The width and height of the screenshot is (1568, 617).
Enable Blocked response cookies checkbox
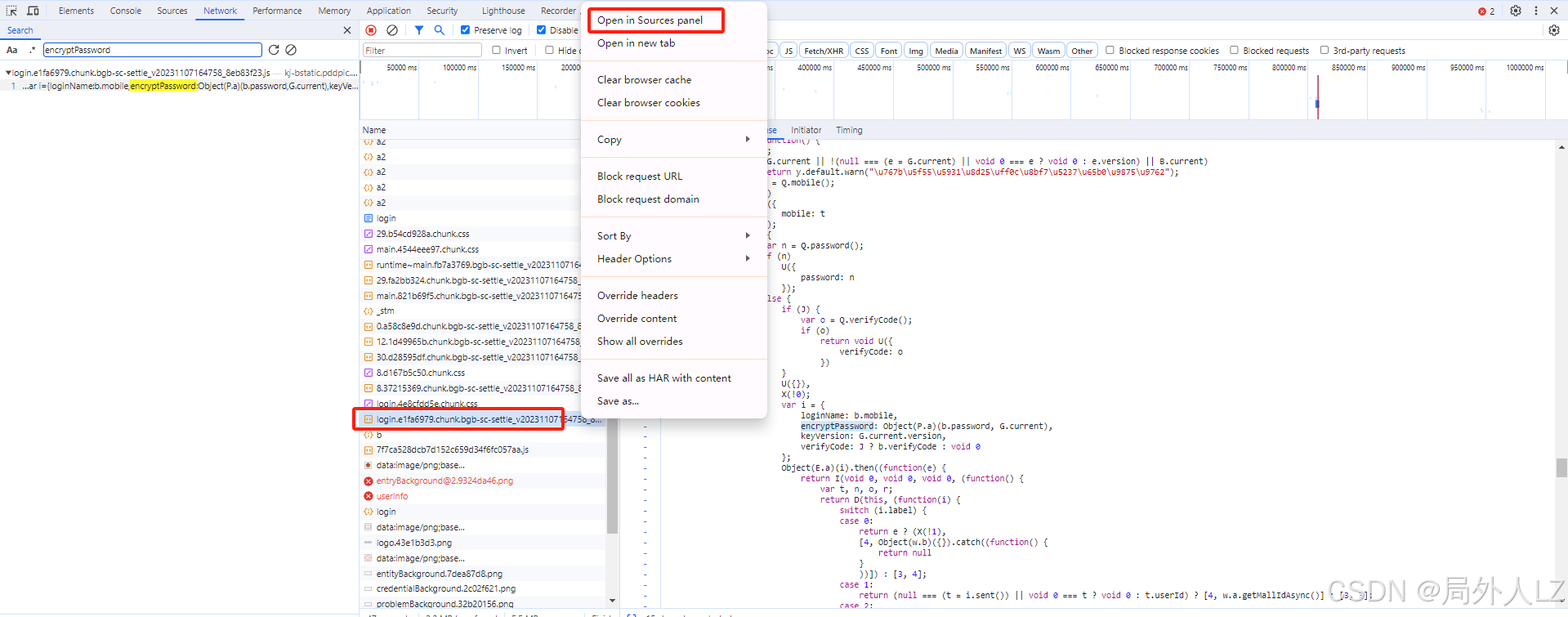1110,50
